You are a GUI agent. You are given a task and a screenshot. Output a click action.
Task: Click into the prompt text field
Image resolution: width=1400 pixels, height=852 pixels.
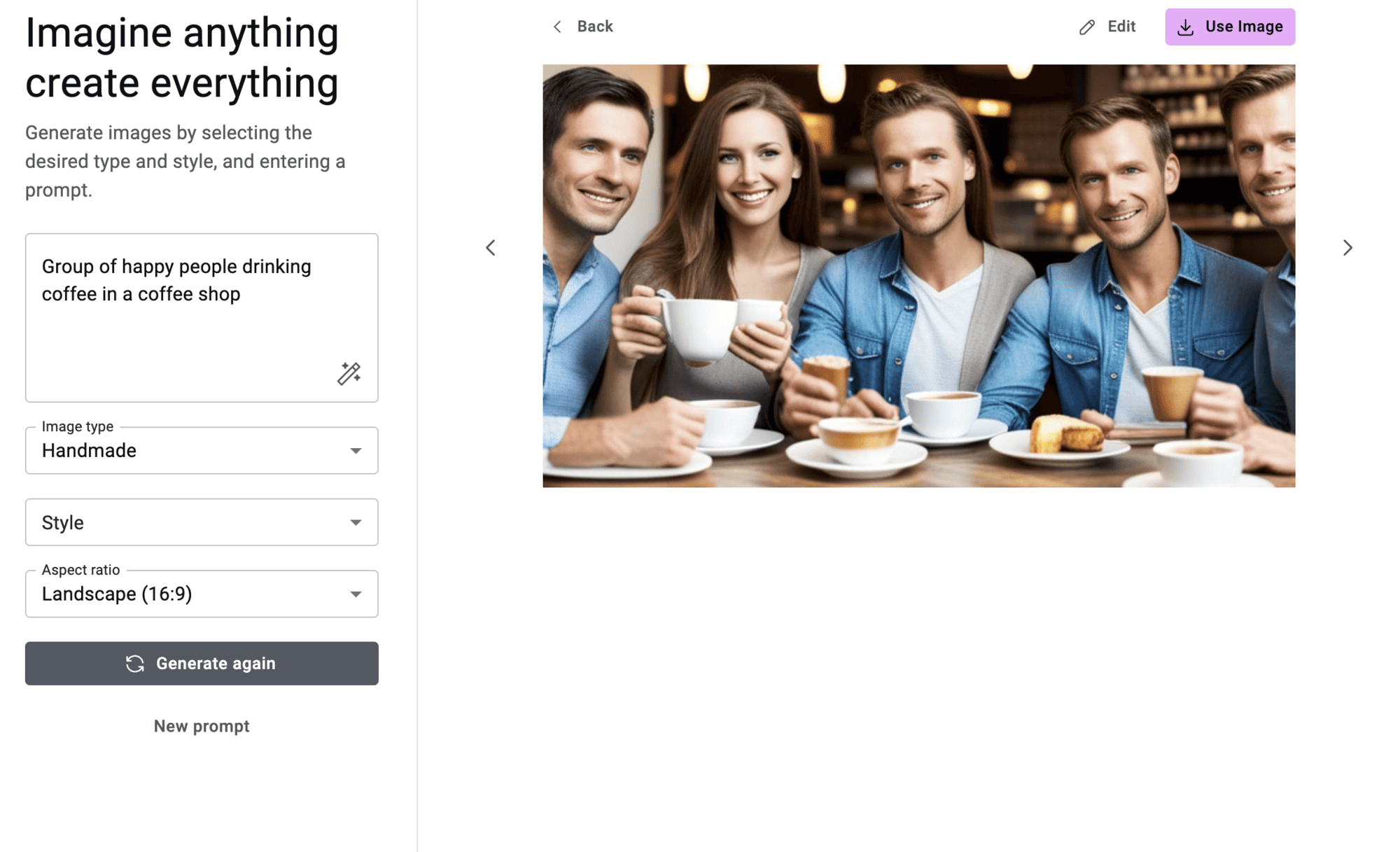click(202, 318)
